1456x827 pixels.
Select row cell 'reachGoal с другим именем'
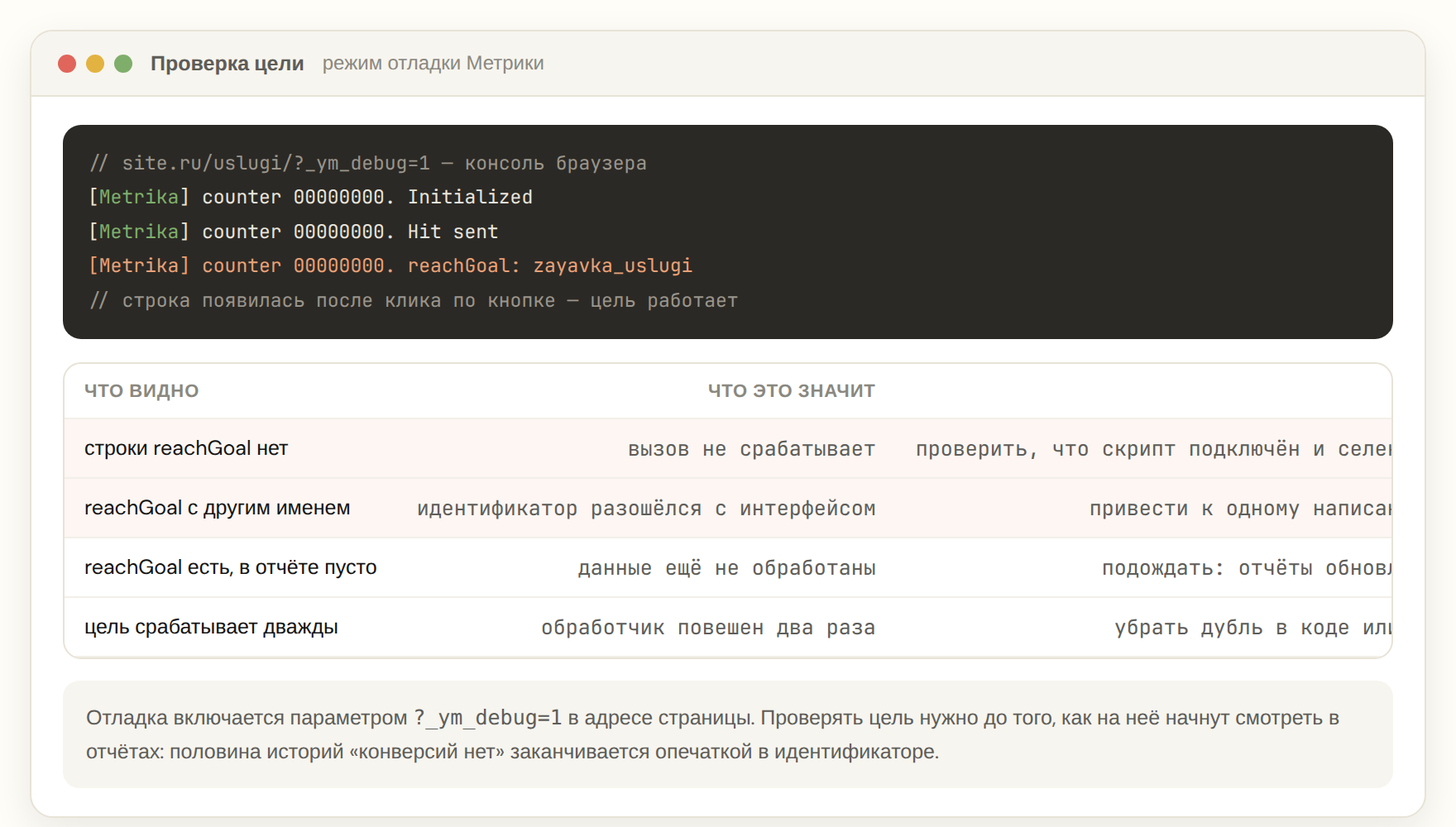pos(218,508)
